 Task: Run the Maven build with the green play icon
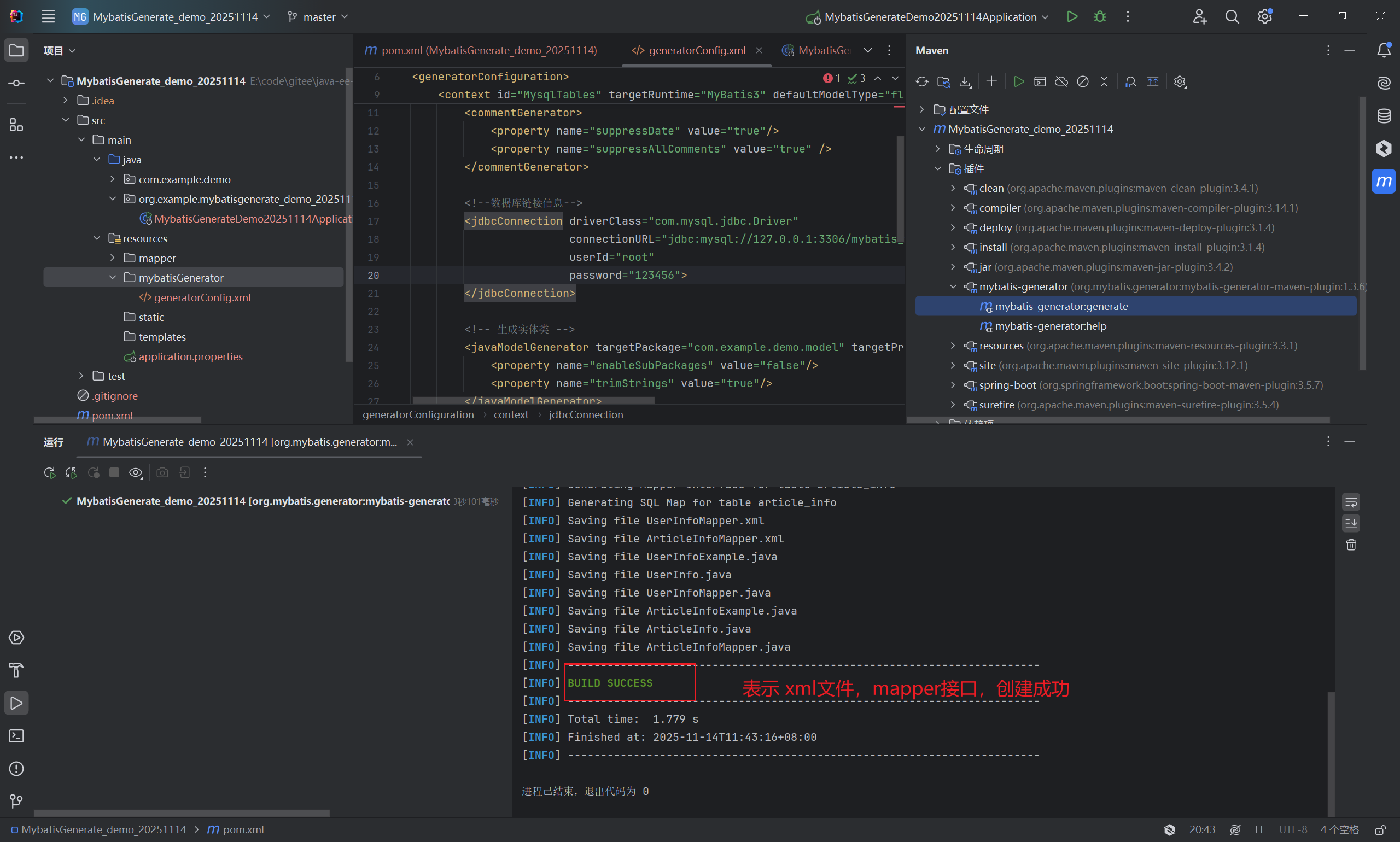tap(1019, 81)
